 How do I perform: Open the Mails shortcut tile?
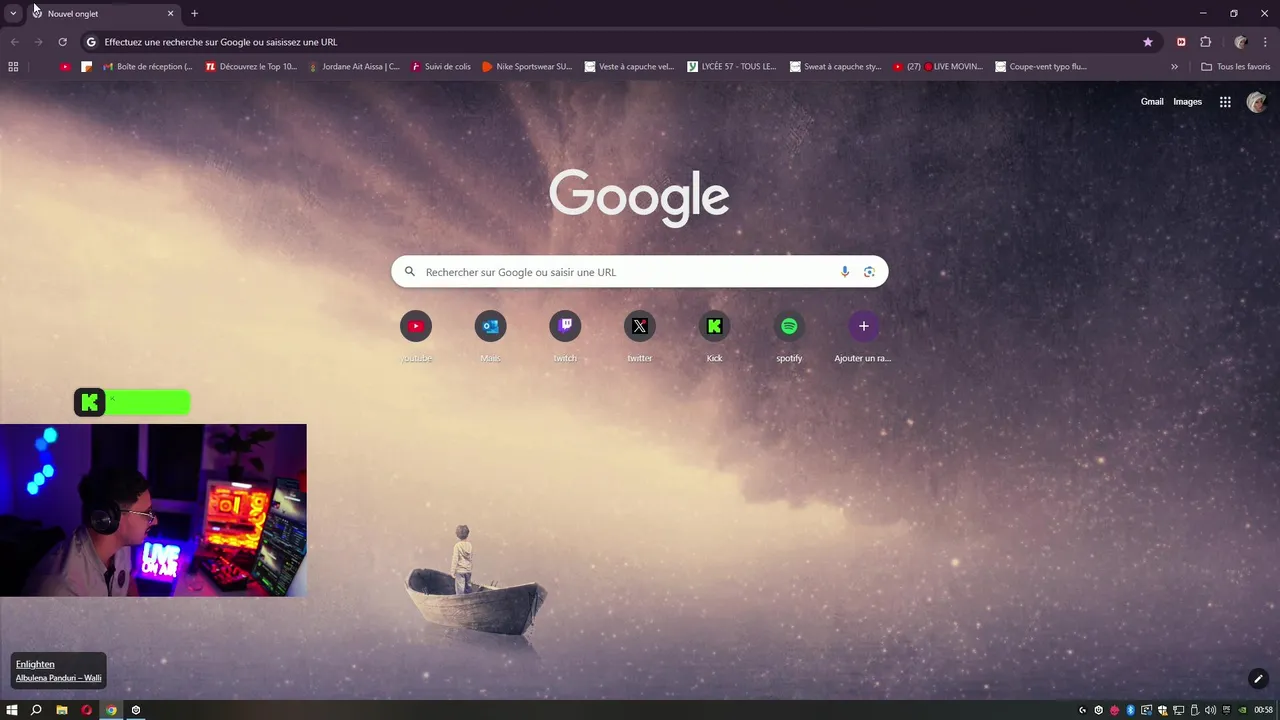[490, 336]
